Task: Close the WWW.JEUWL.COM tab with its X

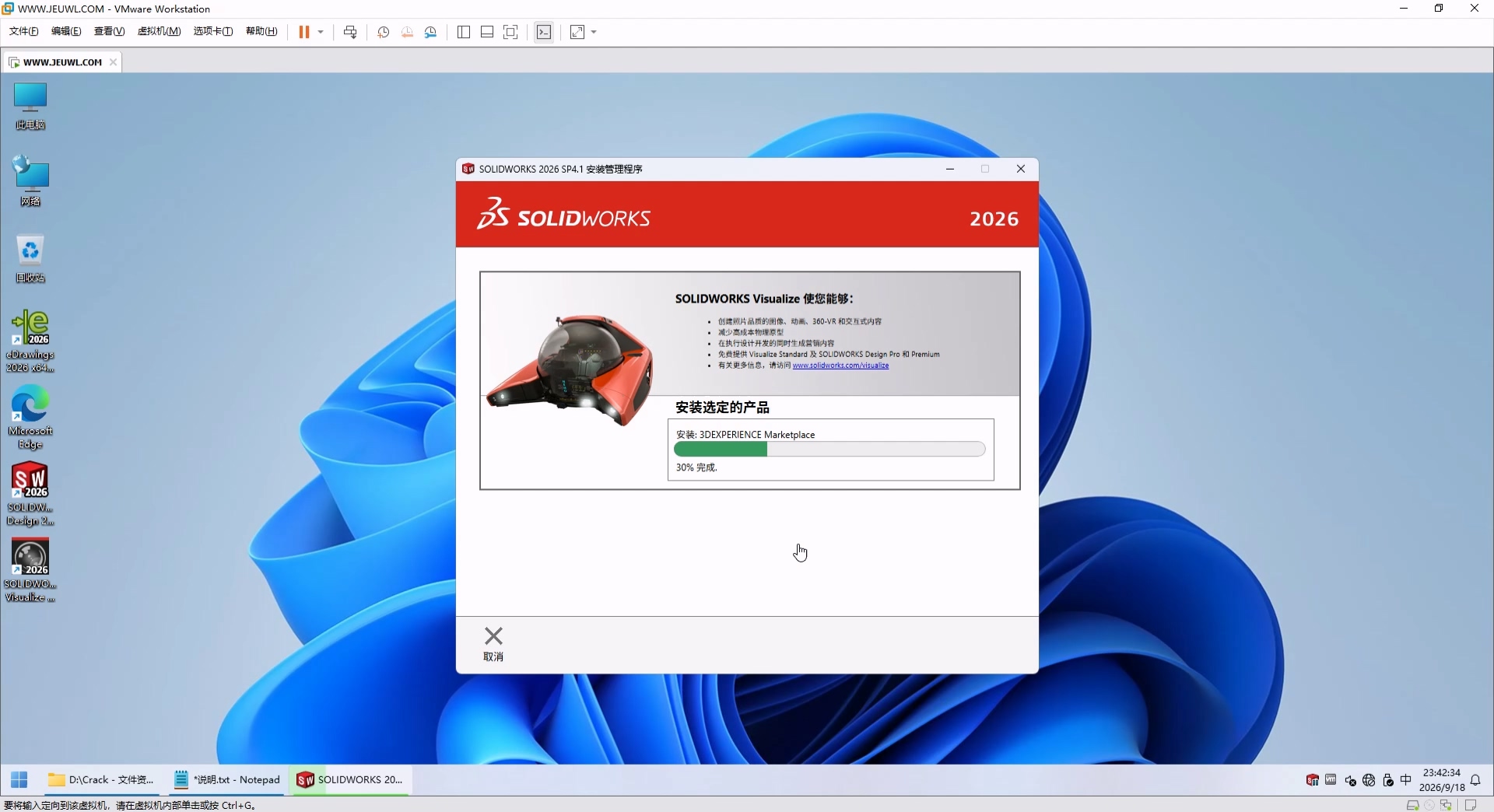Action: pos(113,62)
